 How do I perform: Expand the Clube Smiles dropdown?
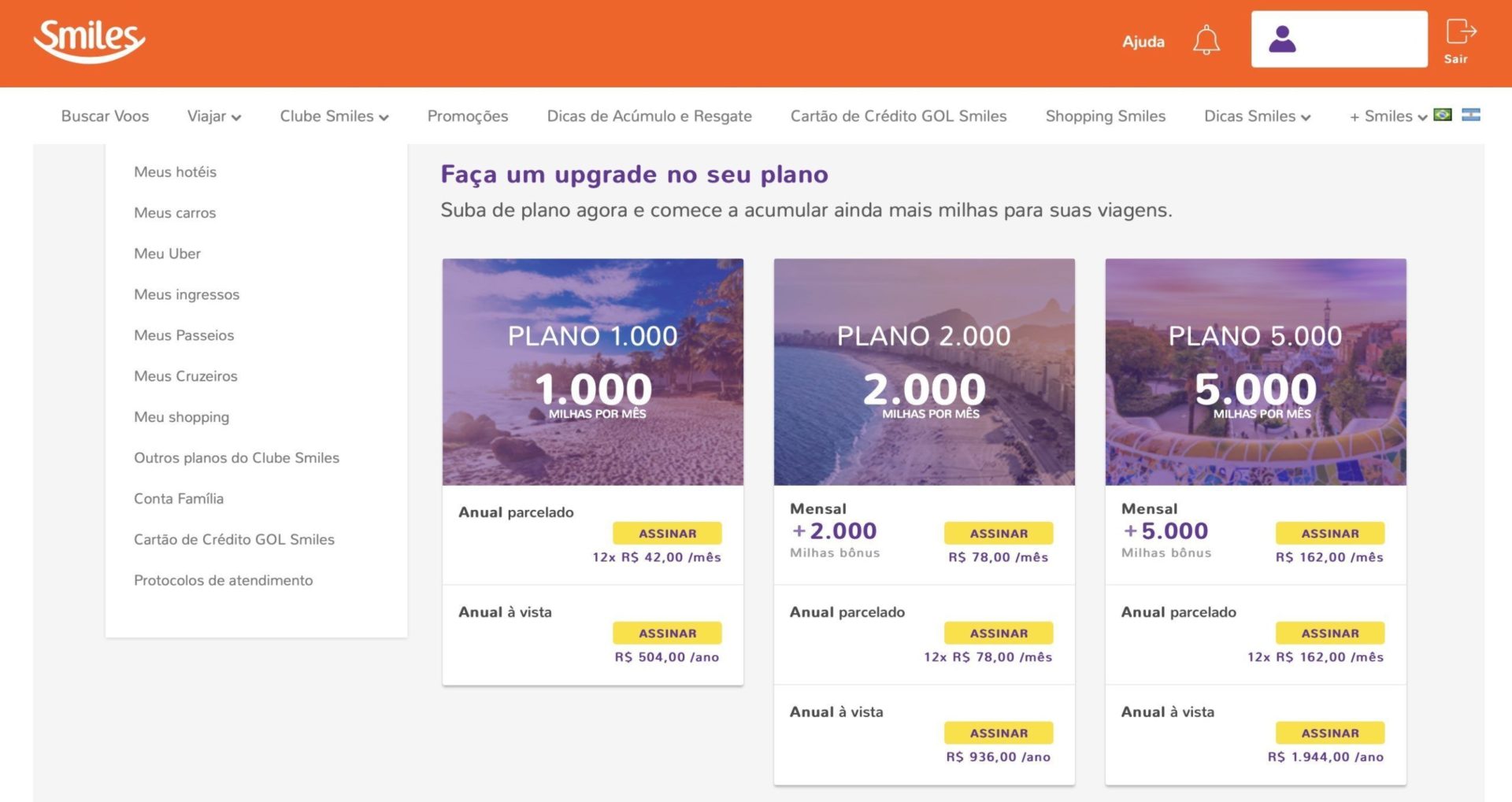point(334,116)
